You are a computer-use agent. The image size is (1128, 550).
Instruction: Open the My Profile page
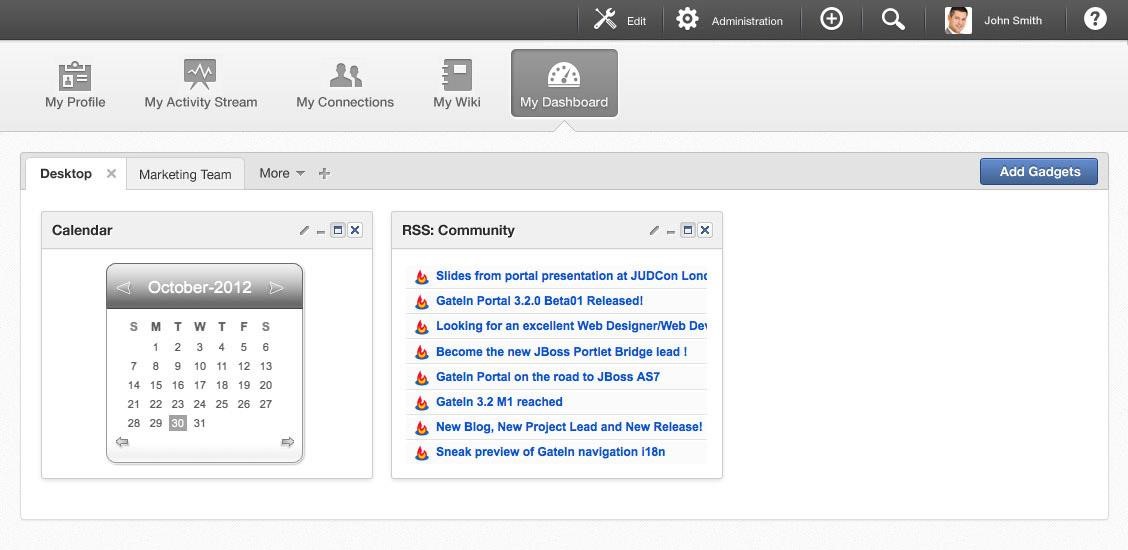tap(75, 84)
